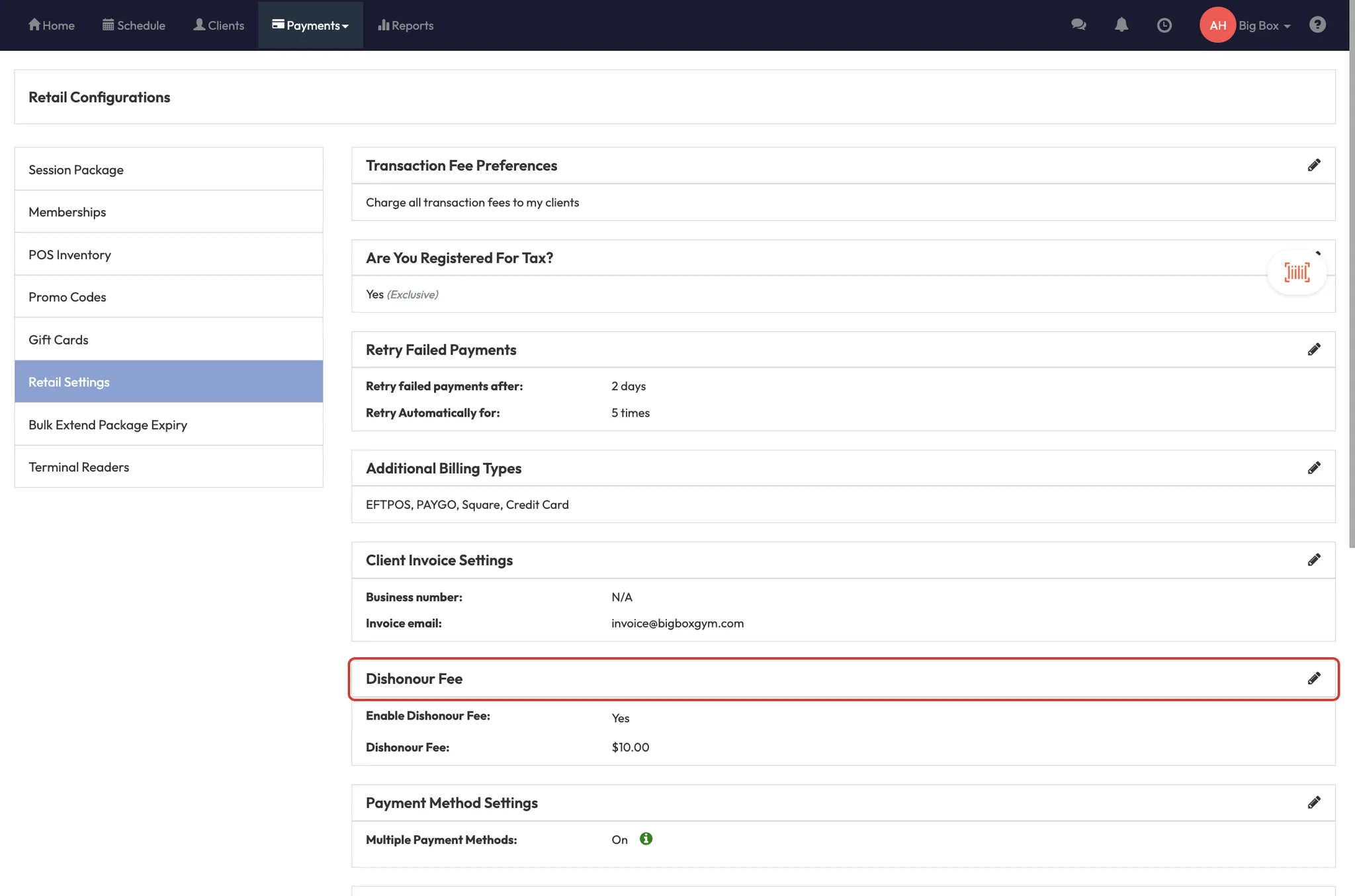Edit Client Invoice Settings pencil
Viewport: 1355px width, 896px height.
click(x=1314, y=560)
